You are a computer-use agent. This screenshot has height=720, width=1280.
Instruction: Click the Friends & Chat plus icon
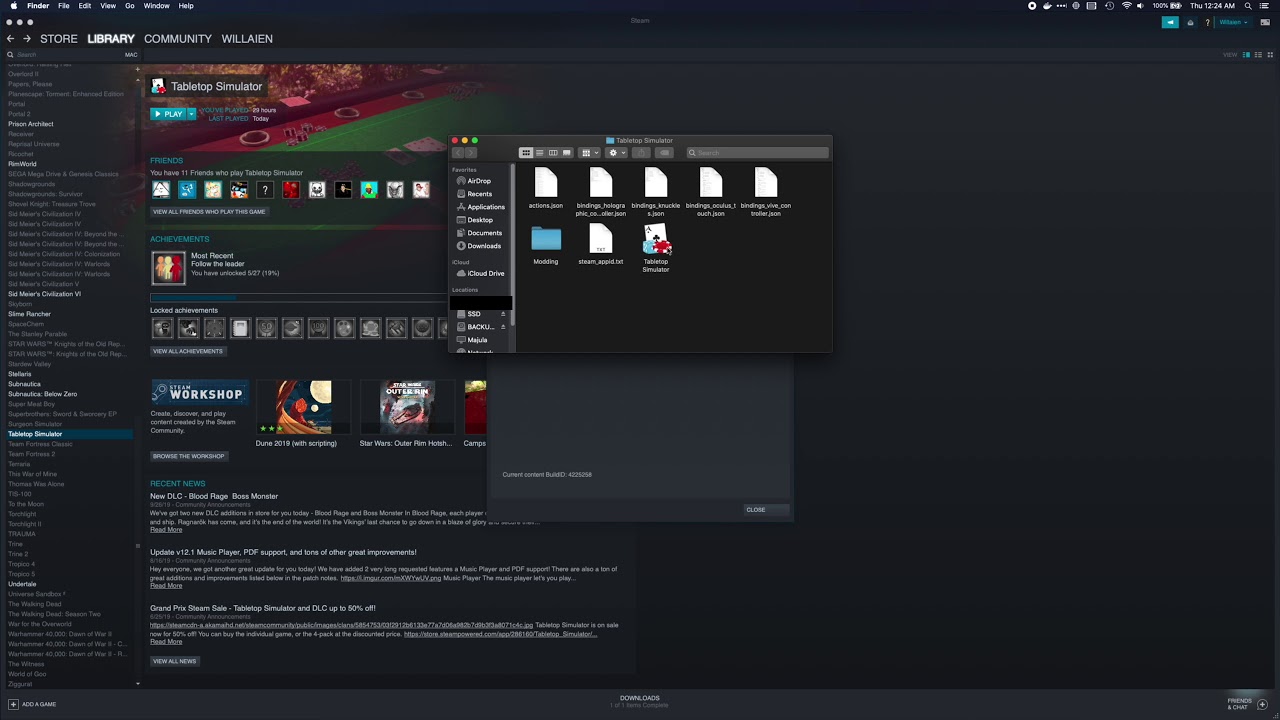1262,704
